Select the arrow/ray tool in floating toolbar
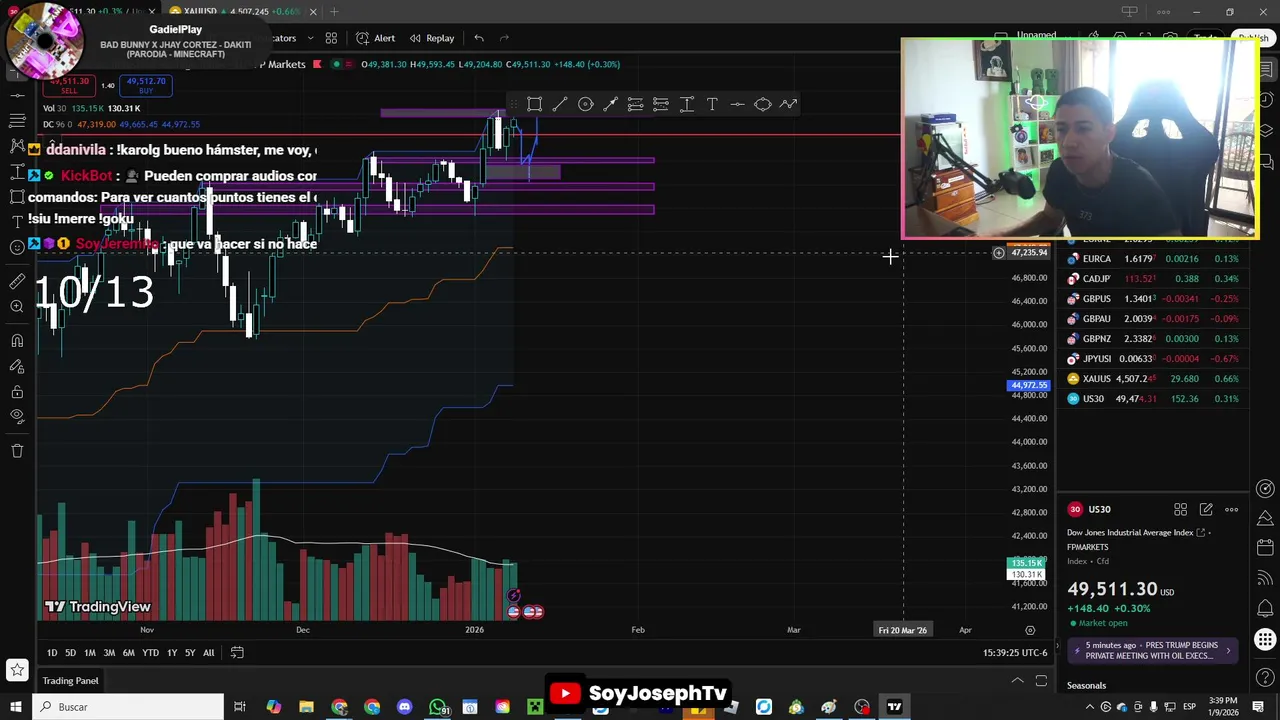This screenshot has width=1280, height=720. point(610,104)
